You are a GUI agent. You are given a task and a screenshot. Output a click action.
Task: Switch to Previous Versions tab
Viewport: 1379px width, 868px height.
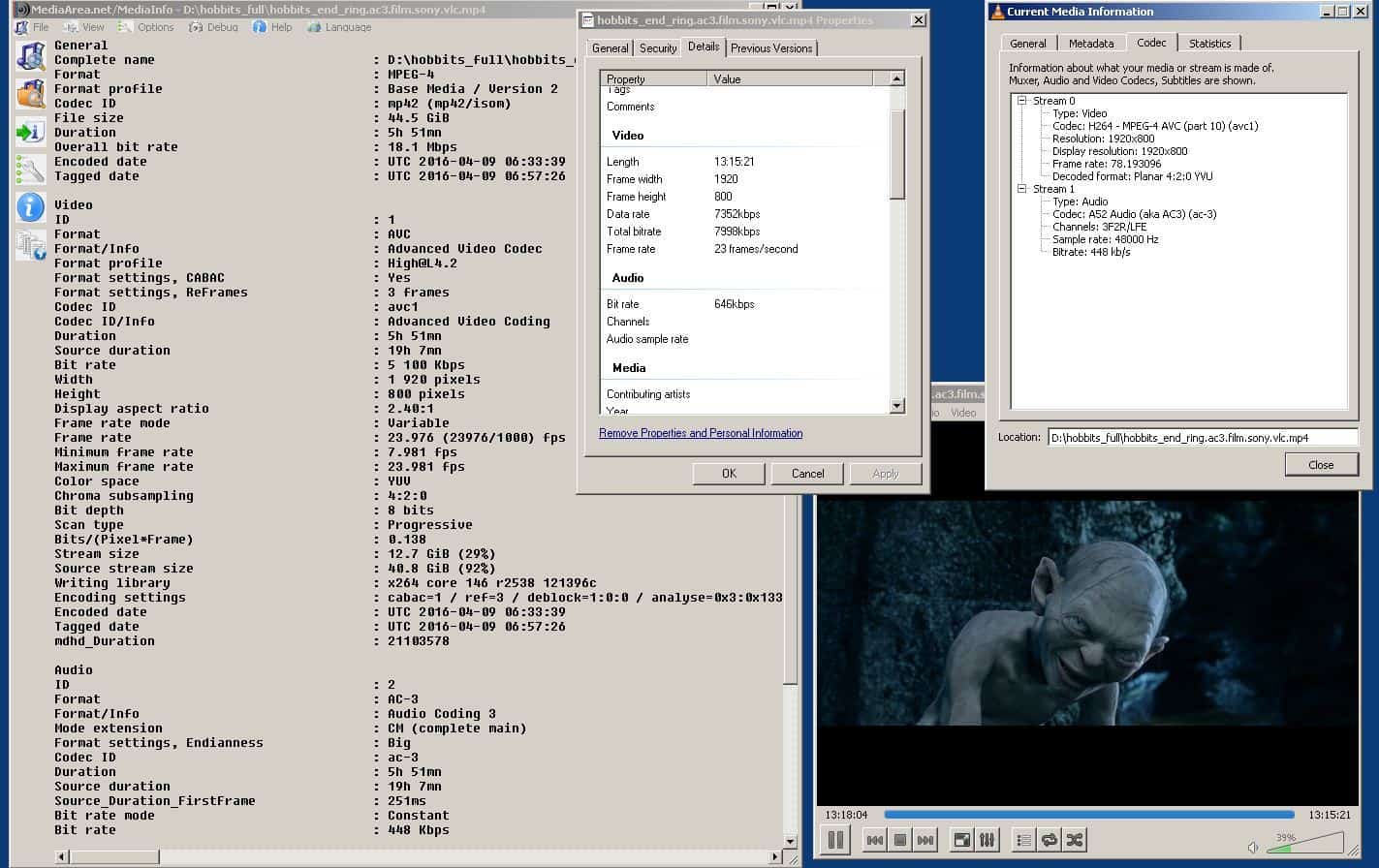771,48
